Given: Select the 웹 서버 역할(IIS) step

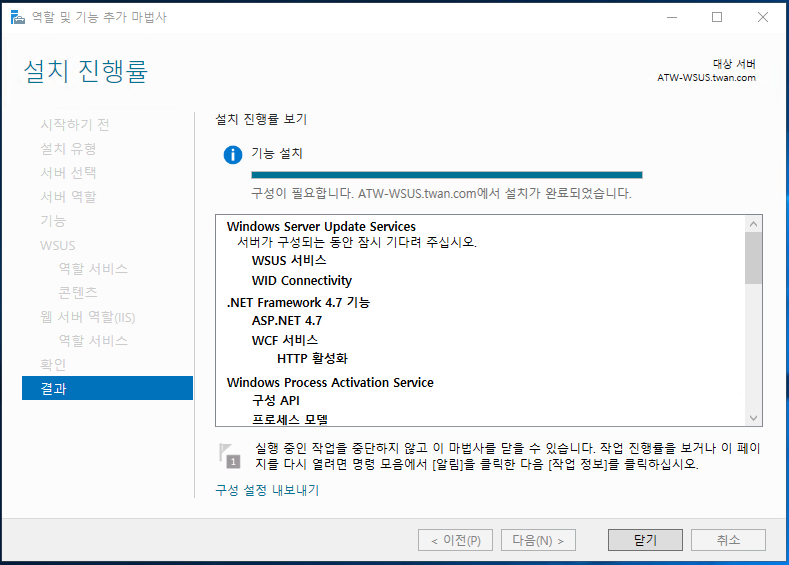Looking at the screenshot, I should click(x=88, y=317).
